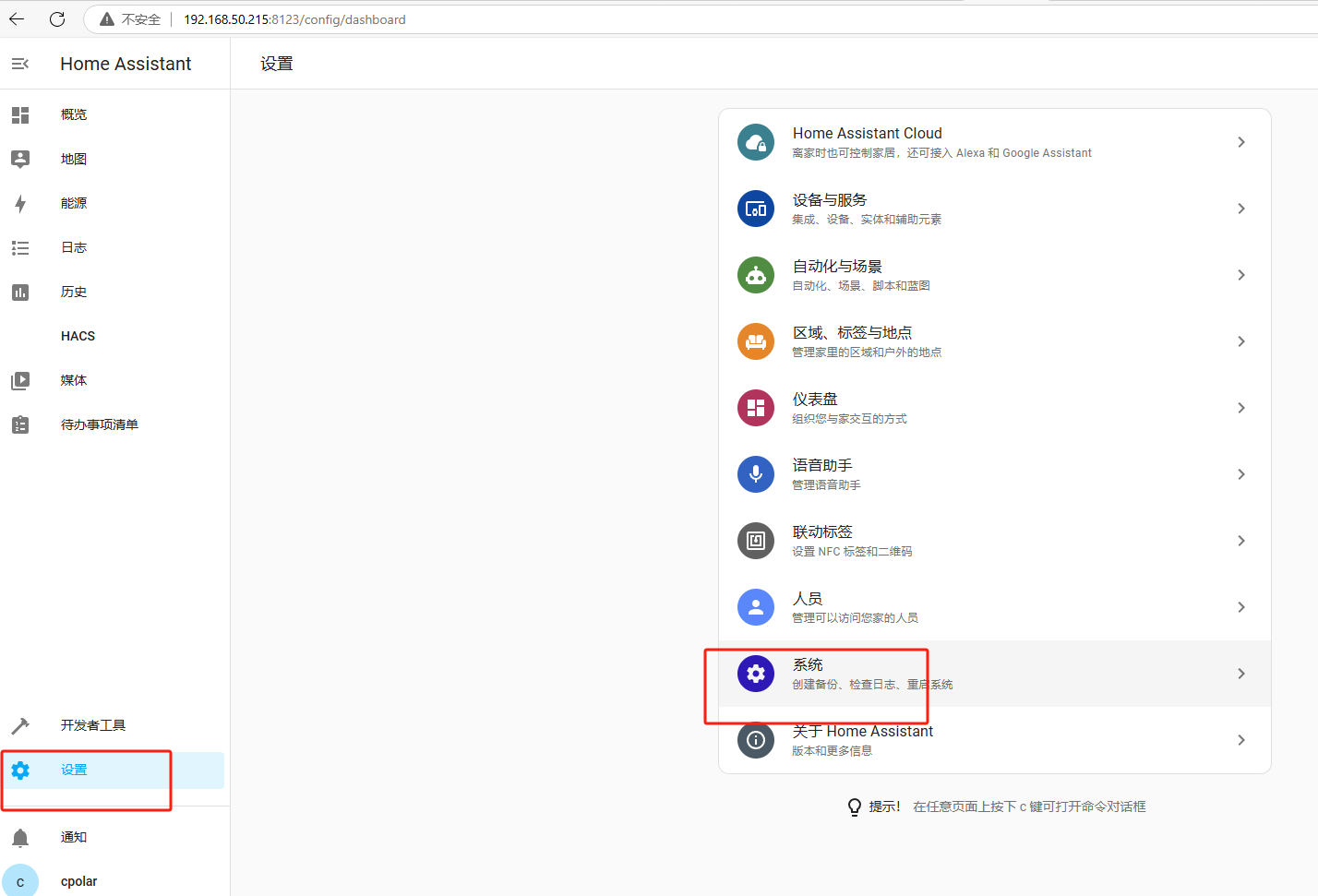Click the browser address bar URL
This screenshot has height=896, width=1318.
(294, 19)
